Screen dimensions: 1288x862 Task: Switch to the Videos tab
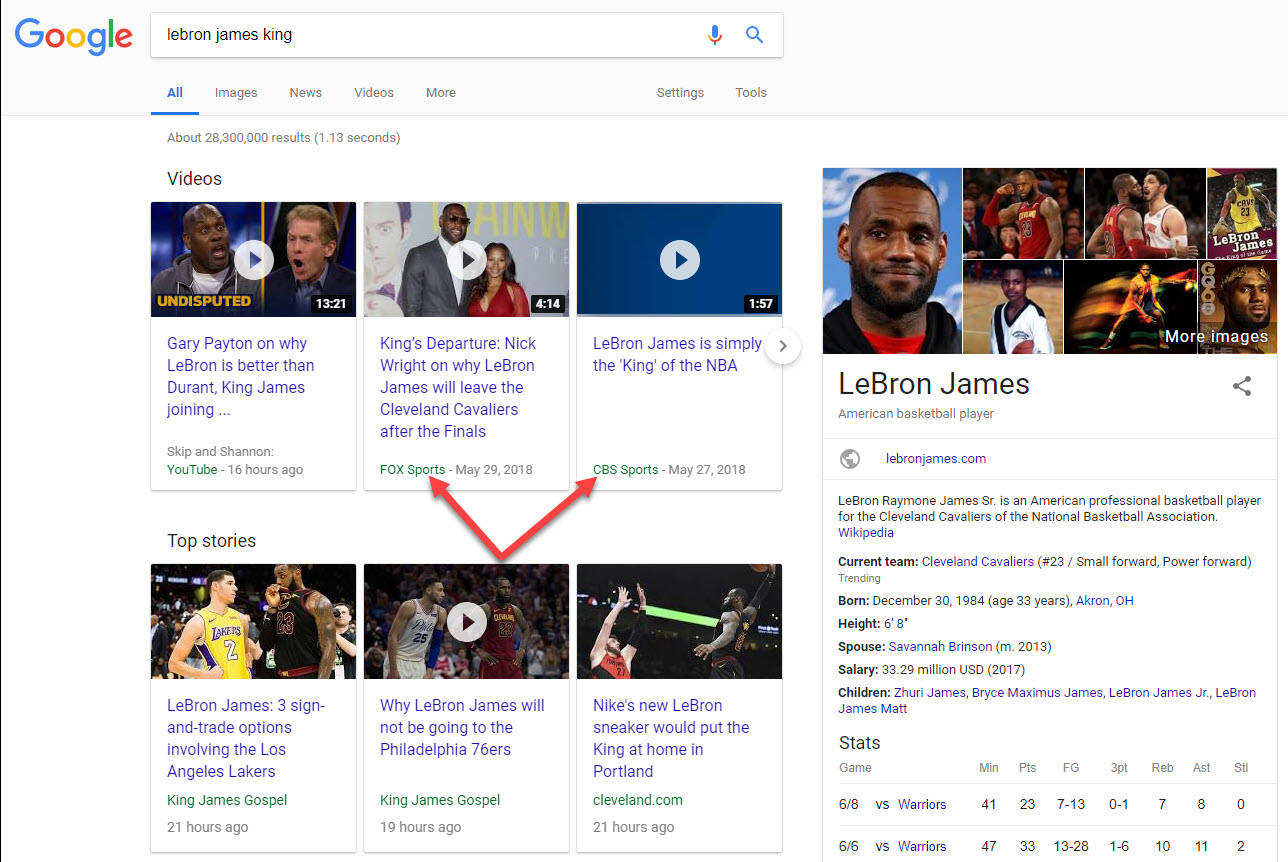pyautogui.click(x=374, y=93)
